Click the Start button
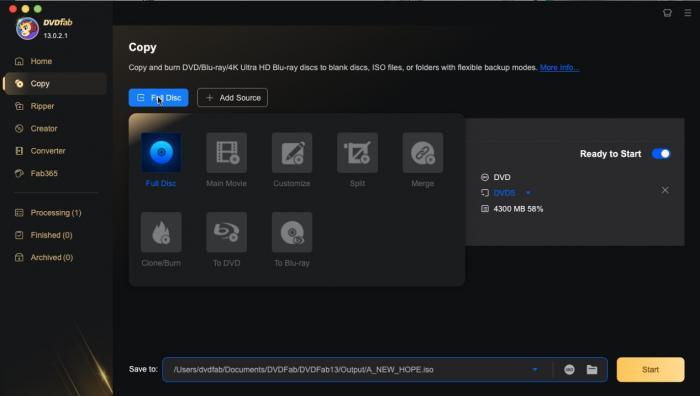 (x=650, y=370)
